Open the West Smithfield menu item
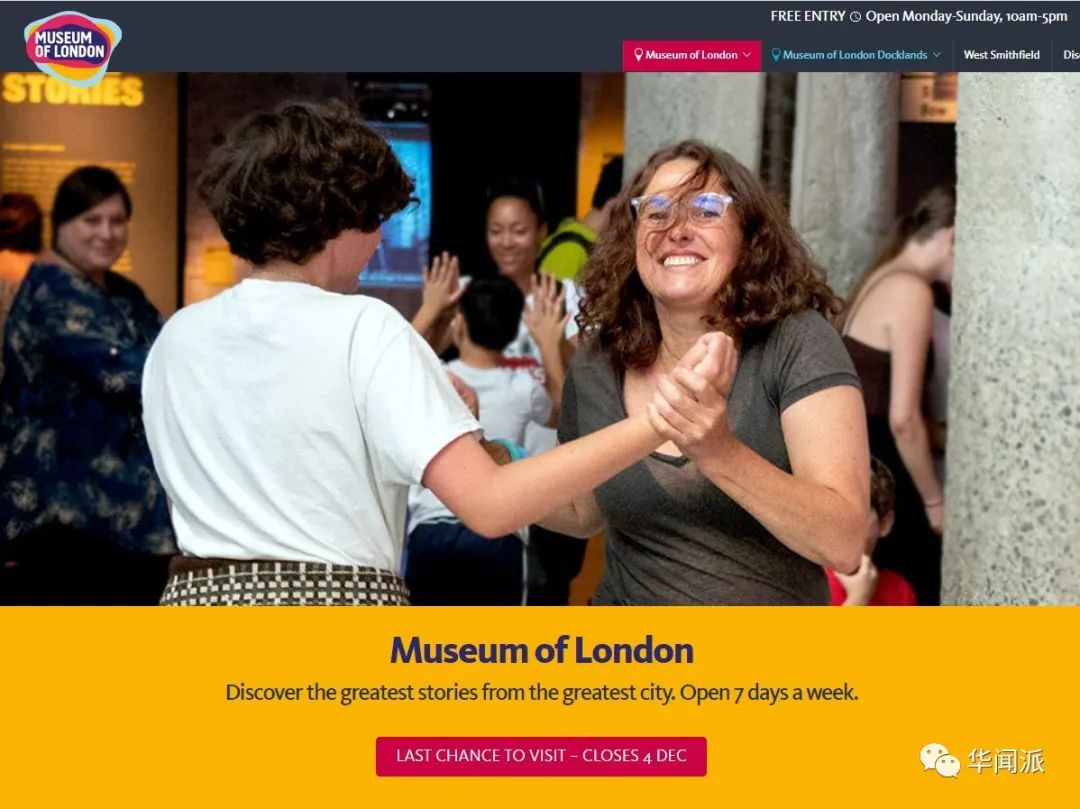 point(1001,54)
